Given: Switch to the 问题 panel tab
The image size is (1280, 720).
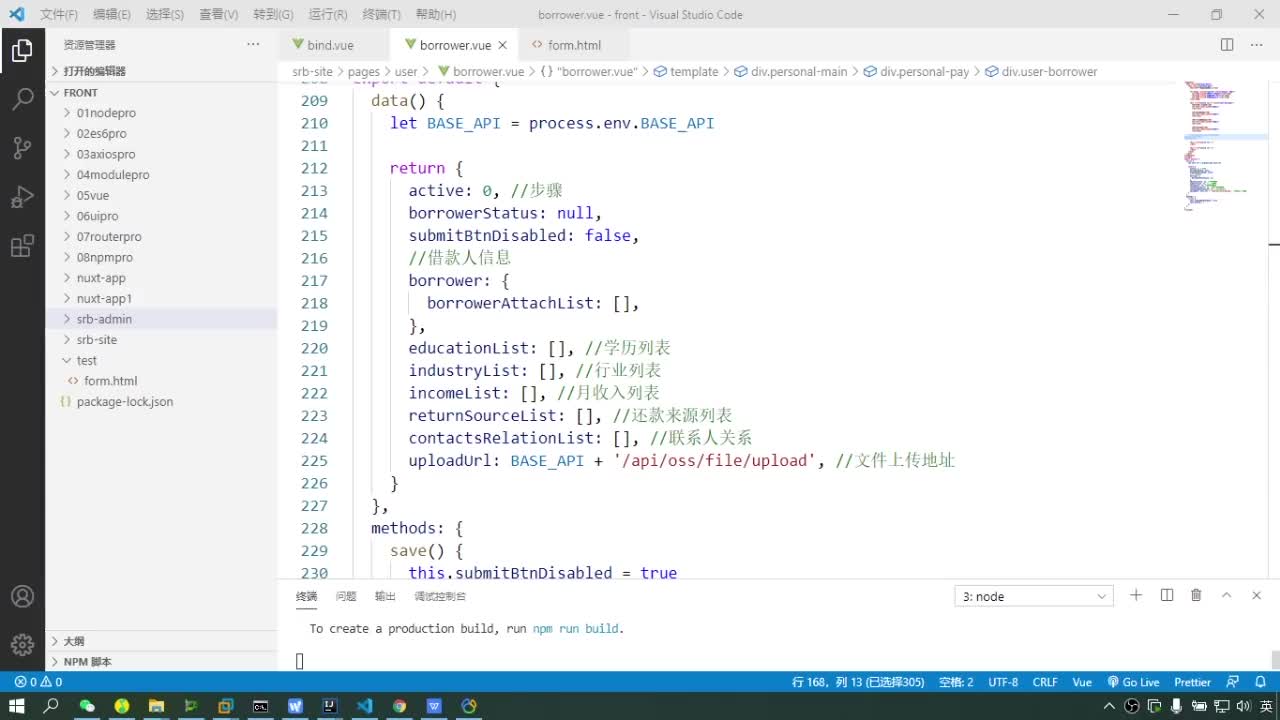Looking at the screenshot, I should pyautogui.click(x=346, y=596).
